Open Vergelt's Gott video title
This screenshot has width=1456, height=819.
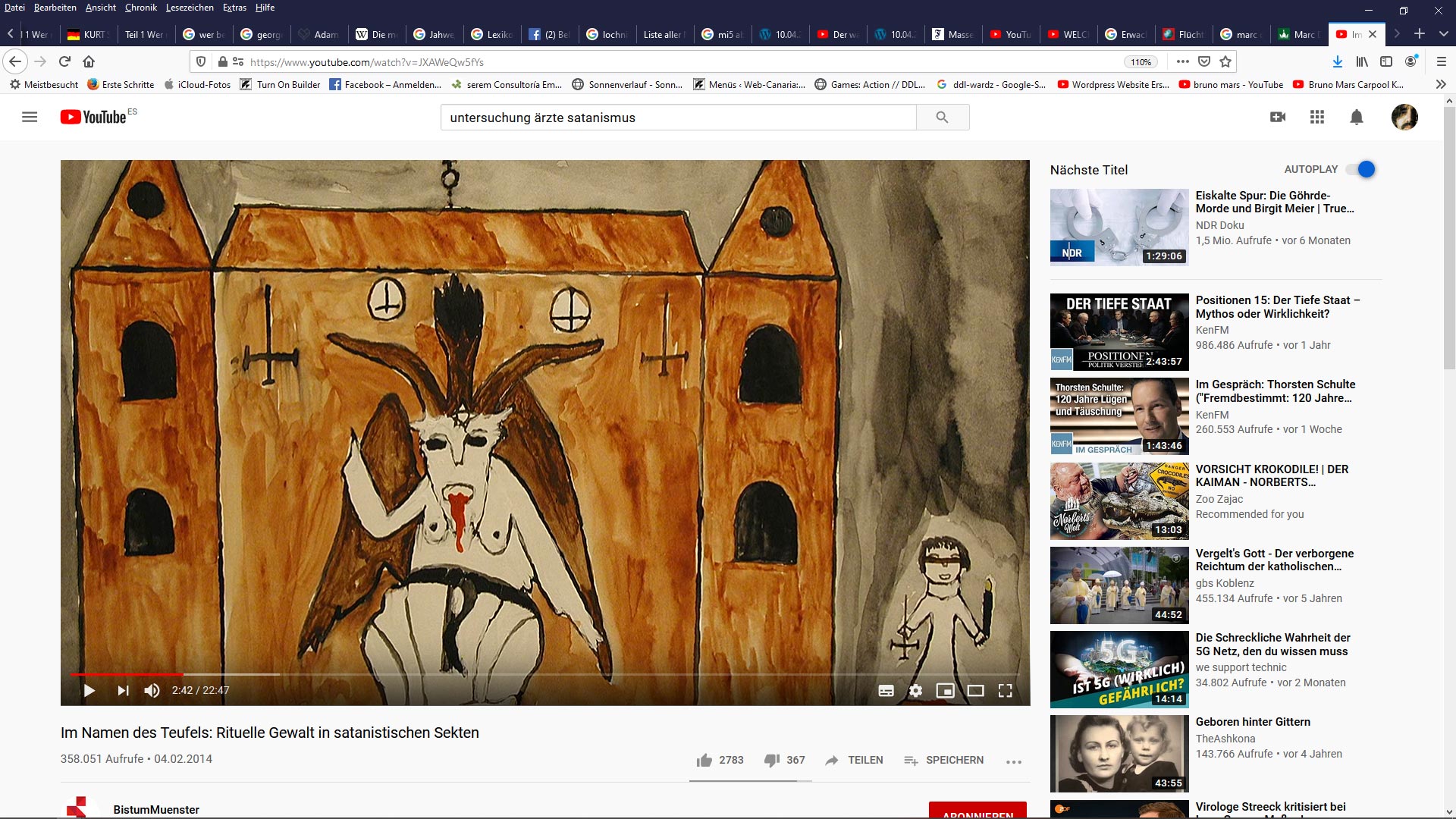[x=1275, y=560]
